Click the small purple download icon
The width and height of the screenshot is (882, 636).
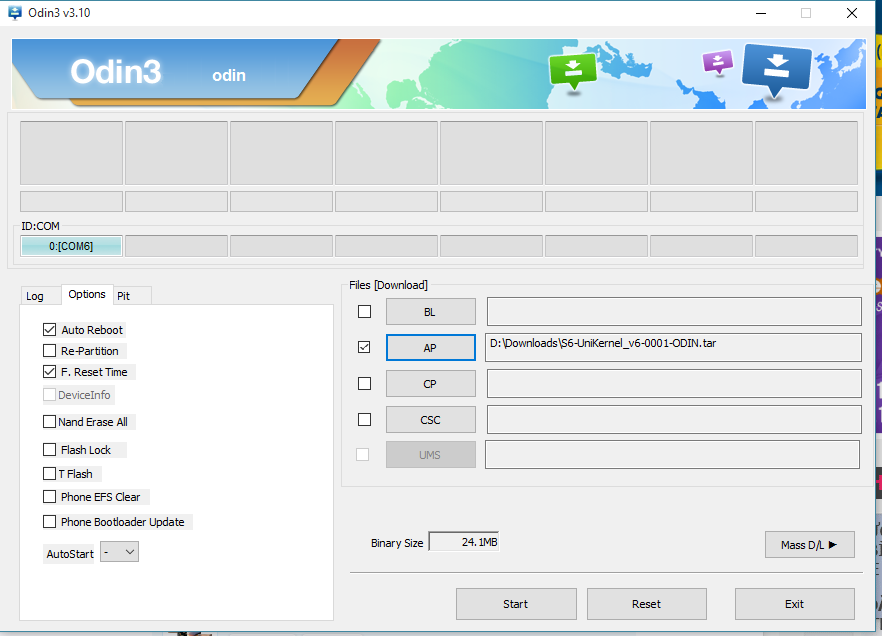717,63
